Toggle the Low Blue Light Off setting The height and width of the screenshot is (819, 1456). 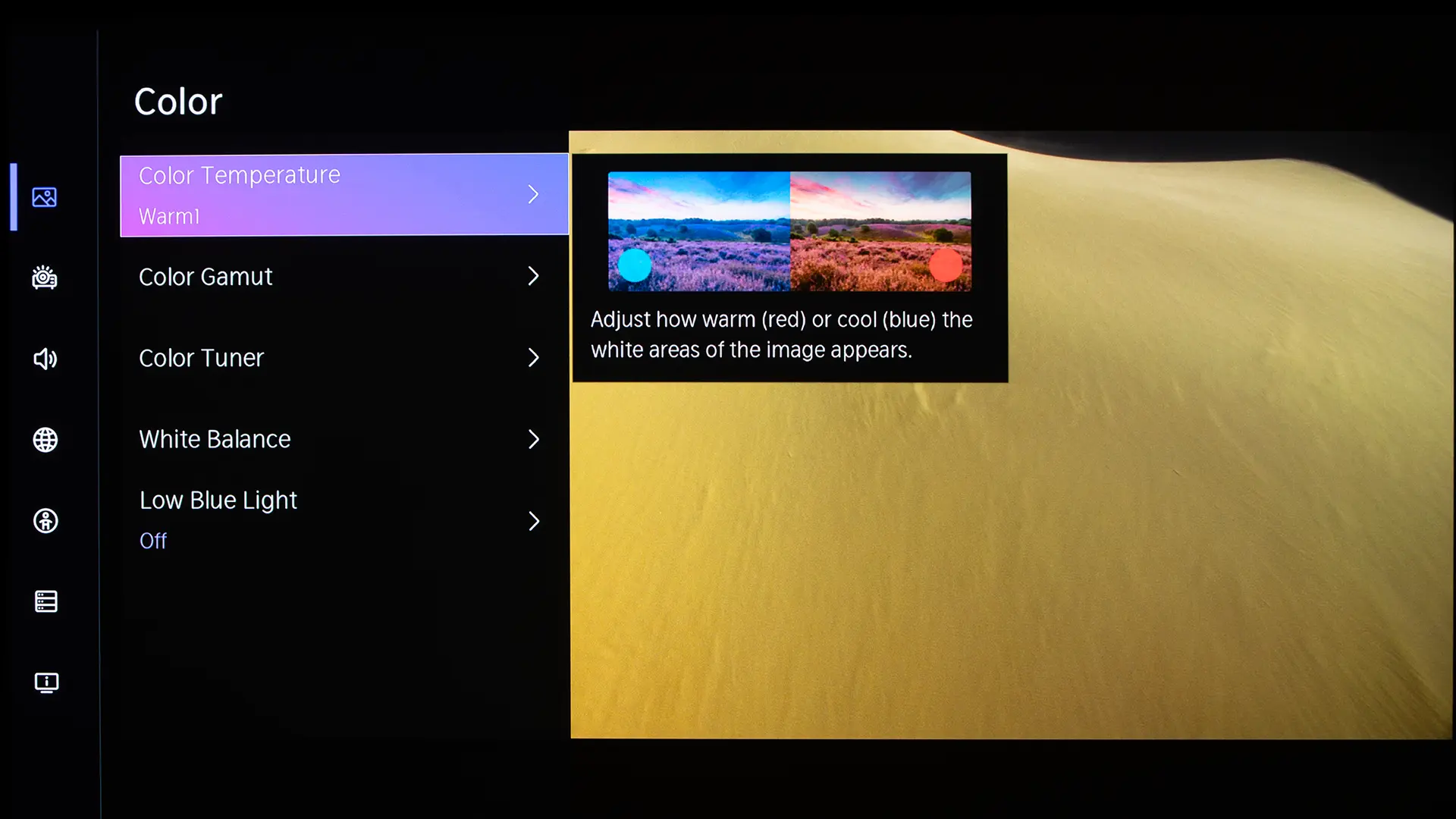(x=344, y=521)
